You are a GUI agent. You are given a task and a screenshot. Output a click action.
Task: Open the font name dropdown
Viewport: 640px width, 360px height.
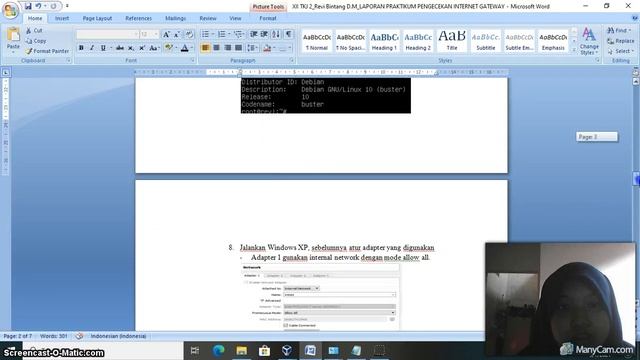[136, 35]
